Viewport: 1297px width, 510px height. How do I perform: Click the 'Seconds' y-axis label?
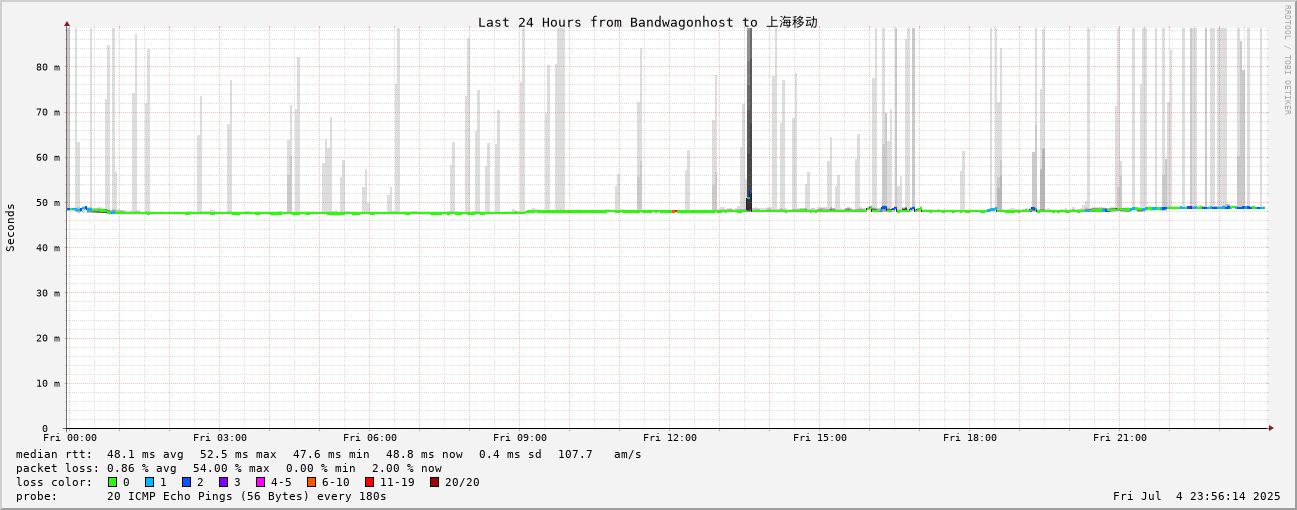coord(11,227)
